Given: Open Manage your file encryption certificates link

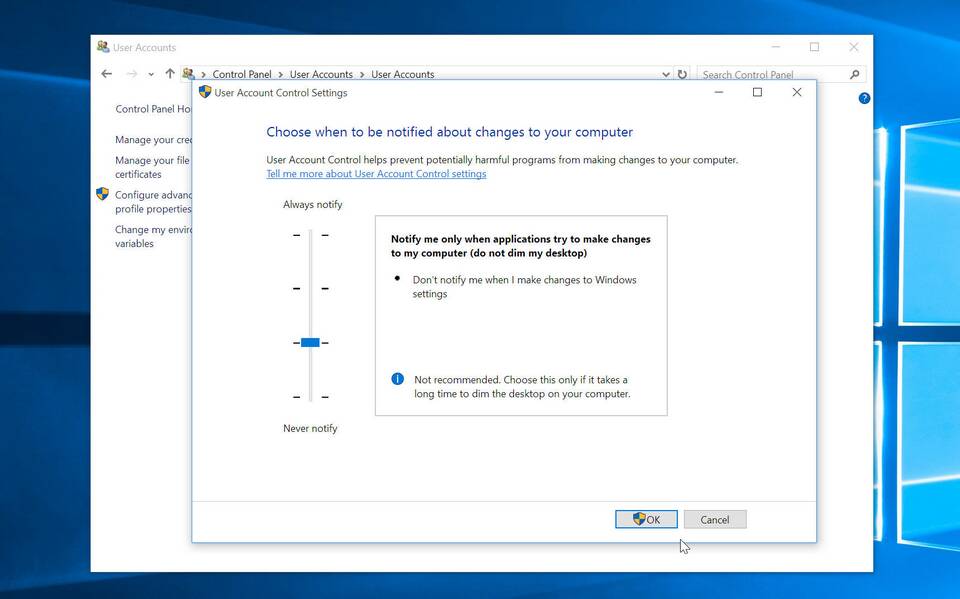Looking at the screenshot, I should coord(152,167).
